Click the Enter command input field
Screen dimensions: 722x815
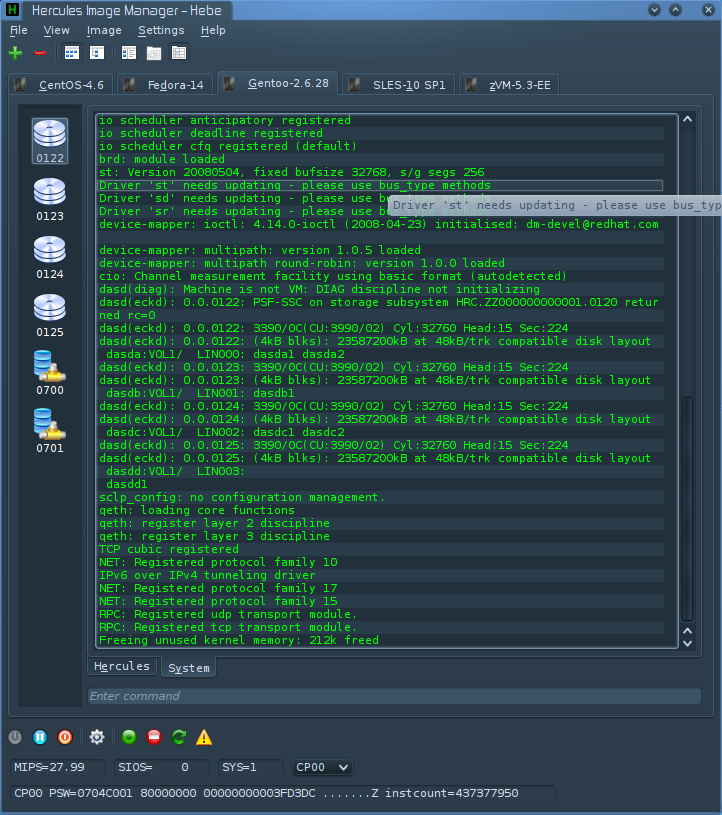click(394, 696)
